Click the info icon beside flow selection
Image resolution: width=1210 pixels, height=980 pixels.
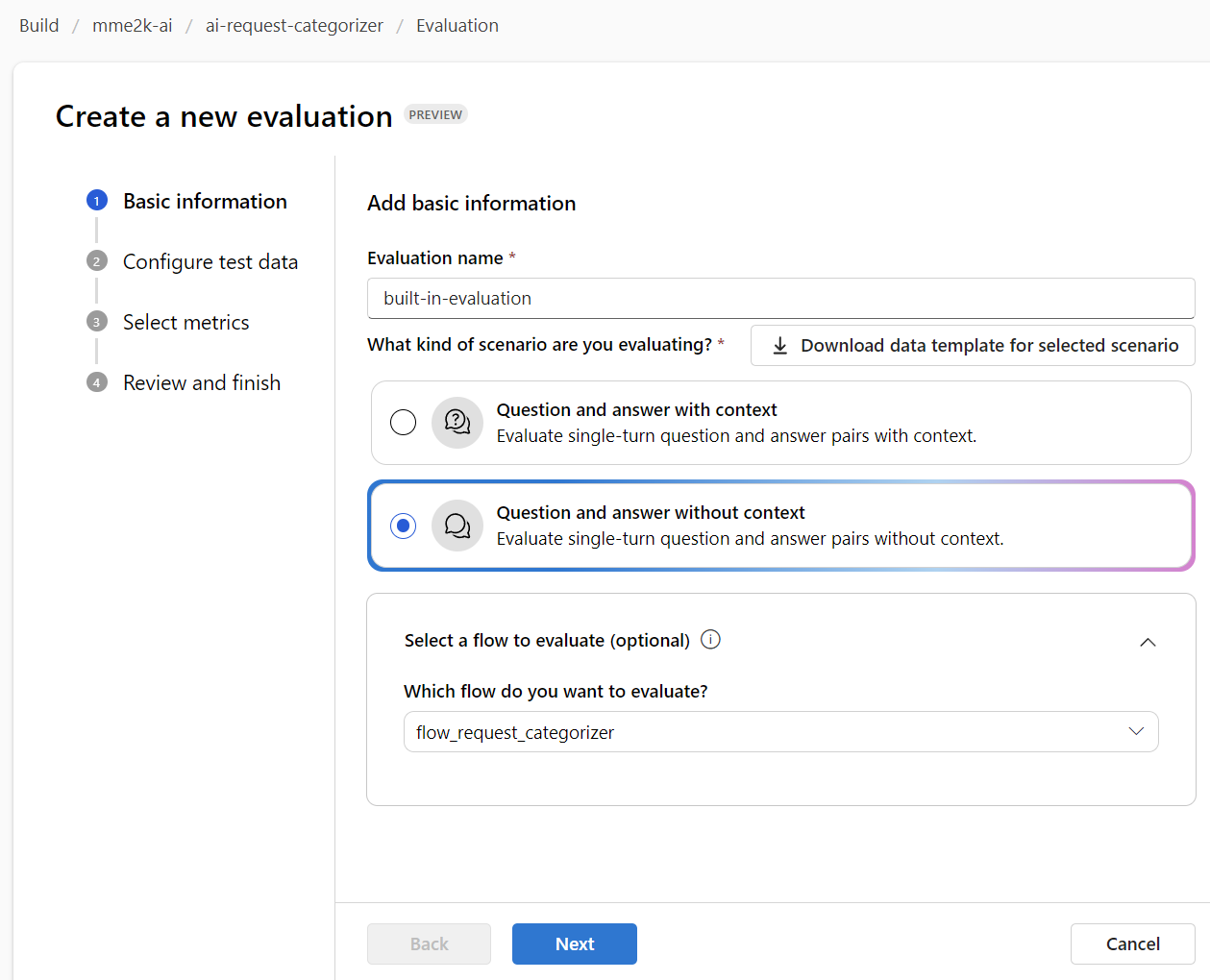710,640
